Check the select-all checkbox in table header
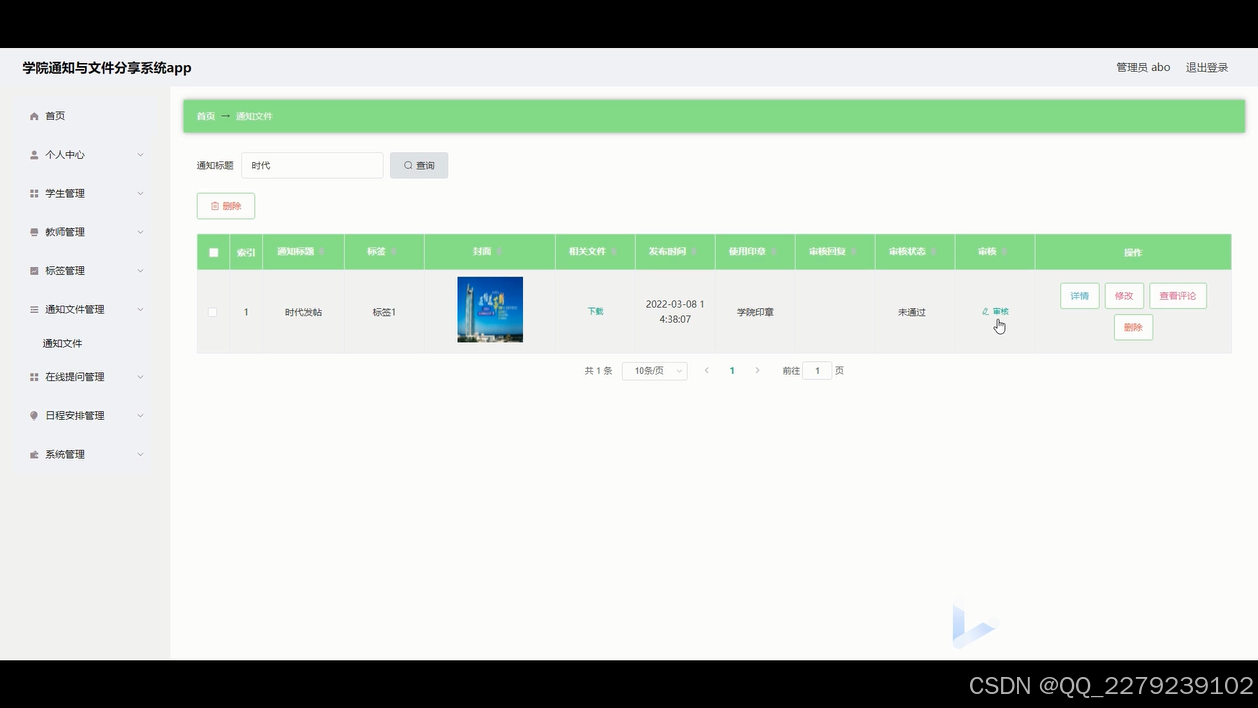The height and width of the screenshot is (708, 1258). (213, 252)
